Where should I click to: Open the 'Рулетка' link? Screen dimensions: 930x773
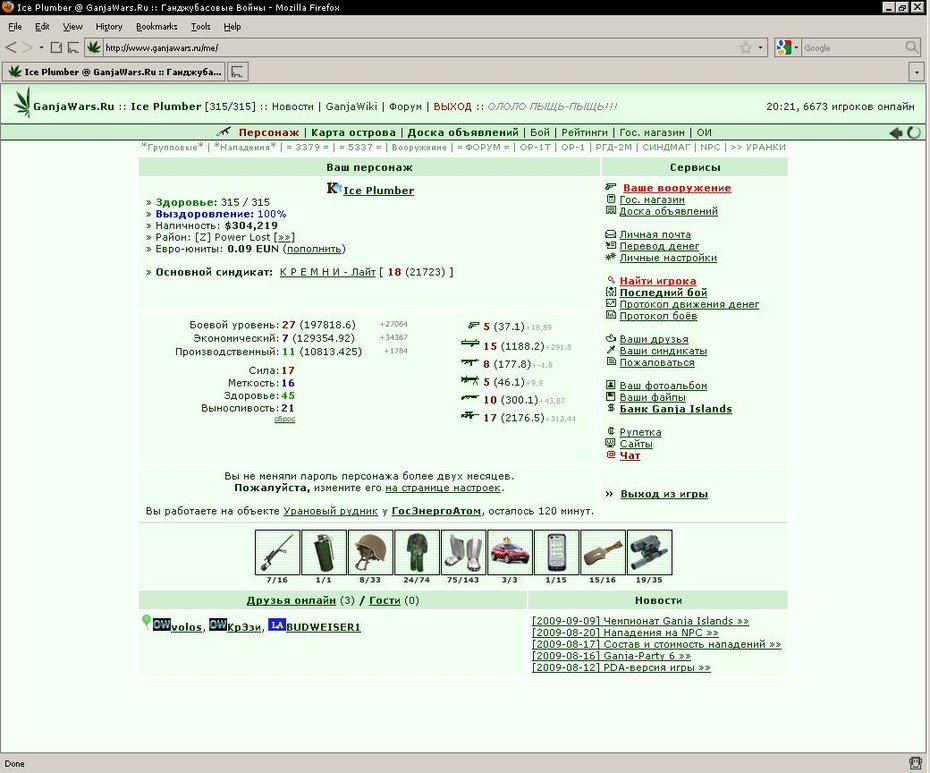pos(641,432)
